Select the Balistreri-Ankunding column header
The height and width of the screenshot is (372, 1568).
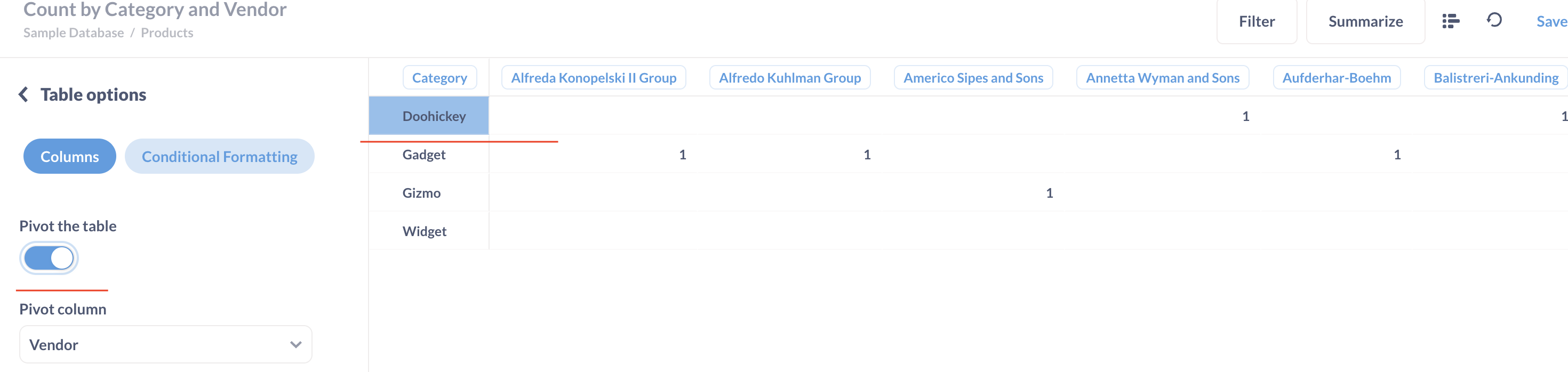1495,77
